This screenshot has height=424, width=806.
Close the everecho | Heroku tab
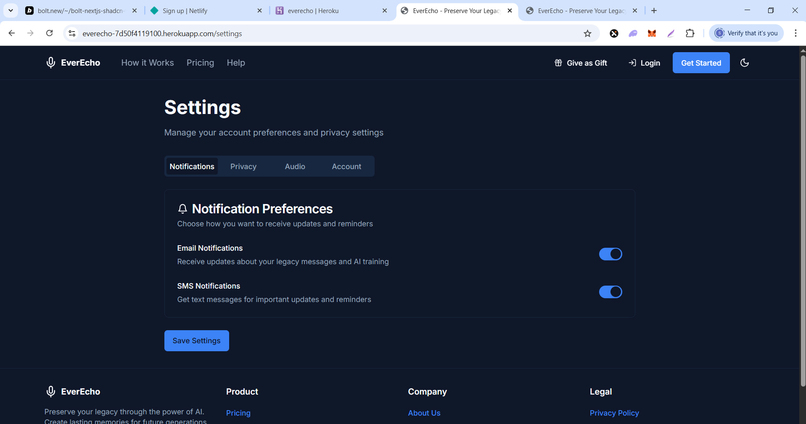(384, 10)
